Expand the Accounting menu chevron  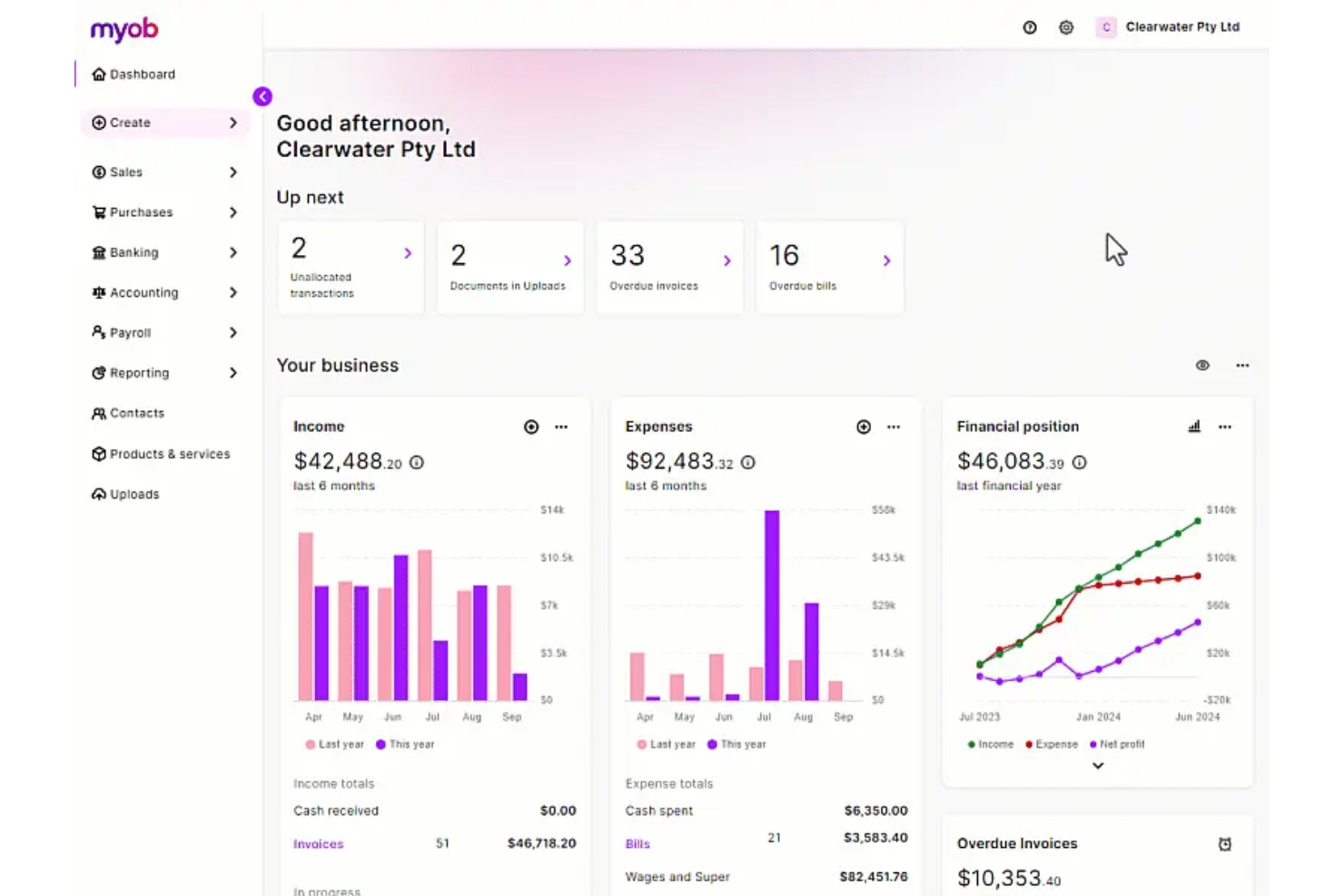coord(233,292)
